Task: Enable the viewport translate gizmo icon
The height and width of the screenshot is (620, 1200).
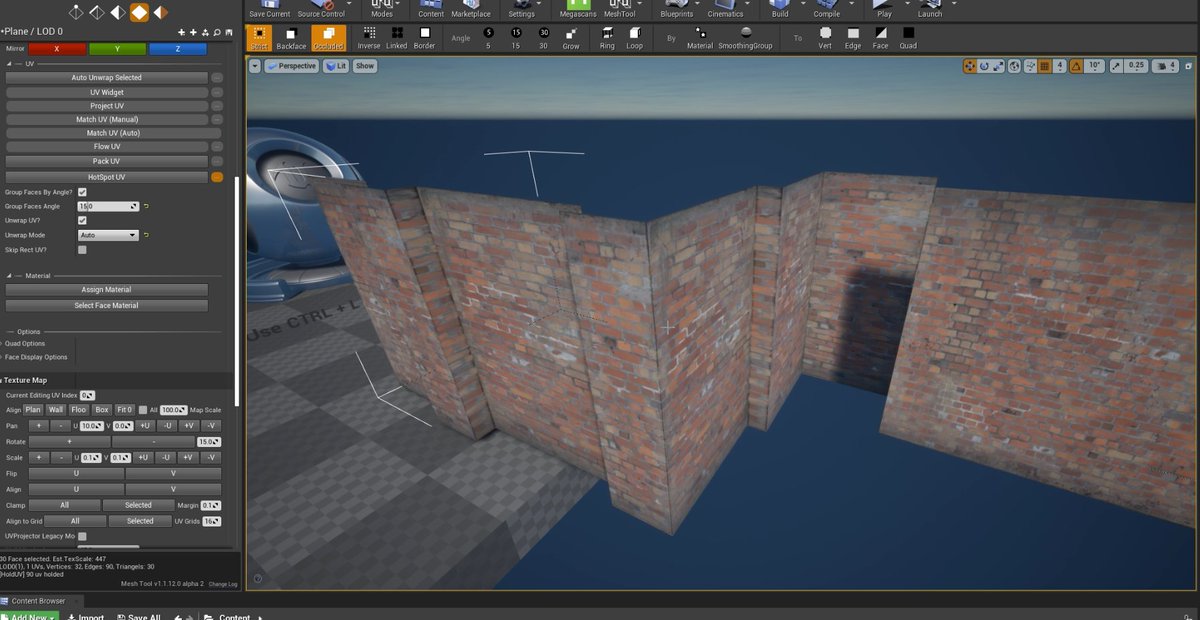Action: pos(970,66)
